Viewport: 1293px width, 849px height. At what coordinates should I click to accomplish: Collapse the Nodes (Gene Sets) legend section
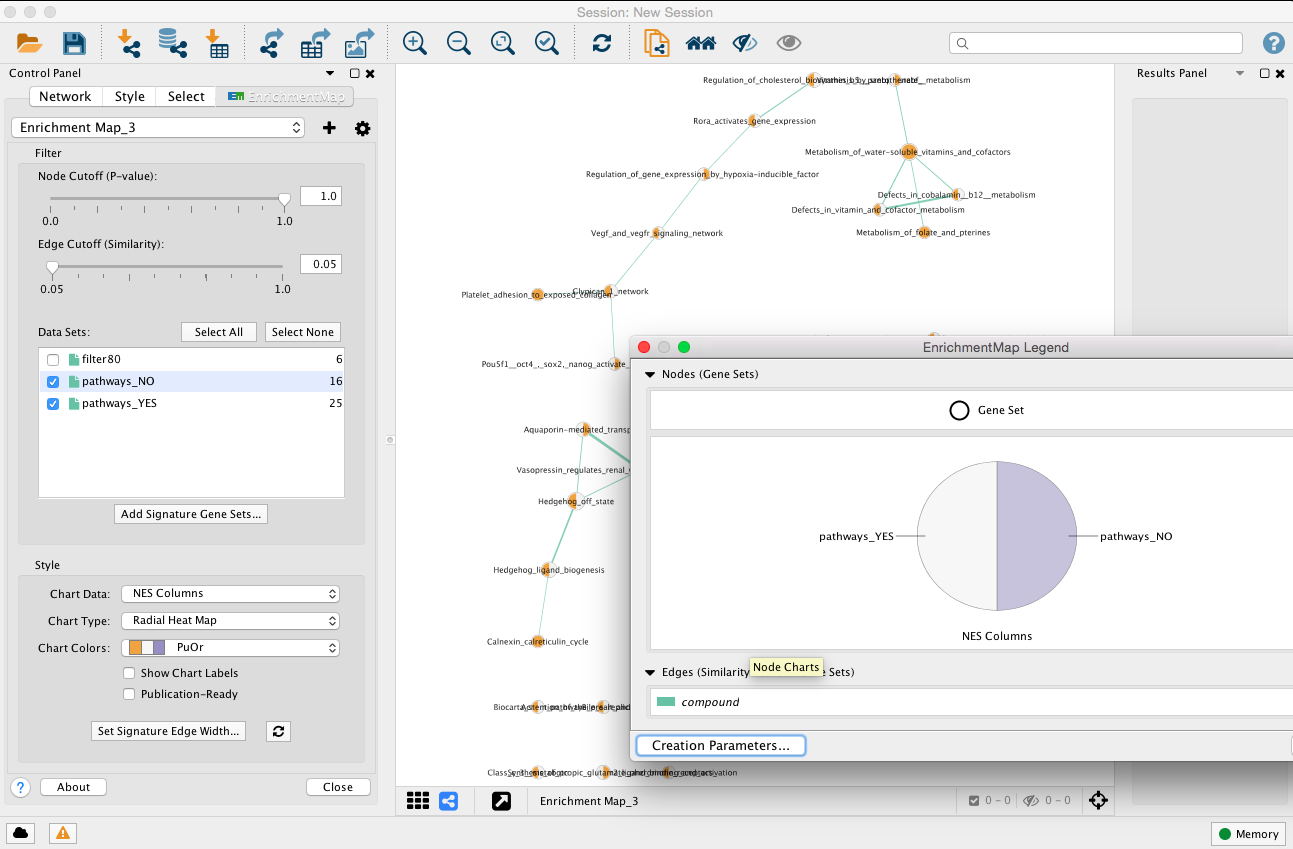tap(651, 374)
